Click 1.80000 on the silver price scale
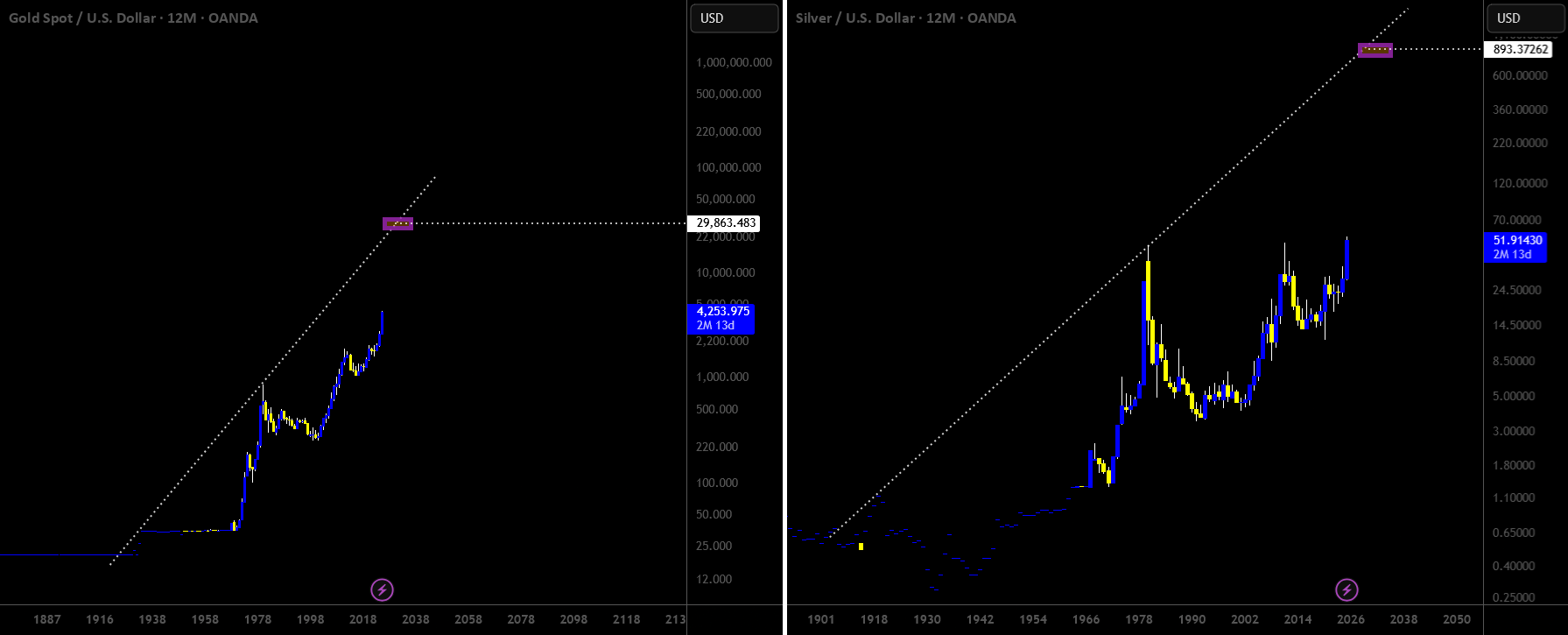Viewport: 1568px width, 635px height. [x=1514, y=465]
